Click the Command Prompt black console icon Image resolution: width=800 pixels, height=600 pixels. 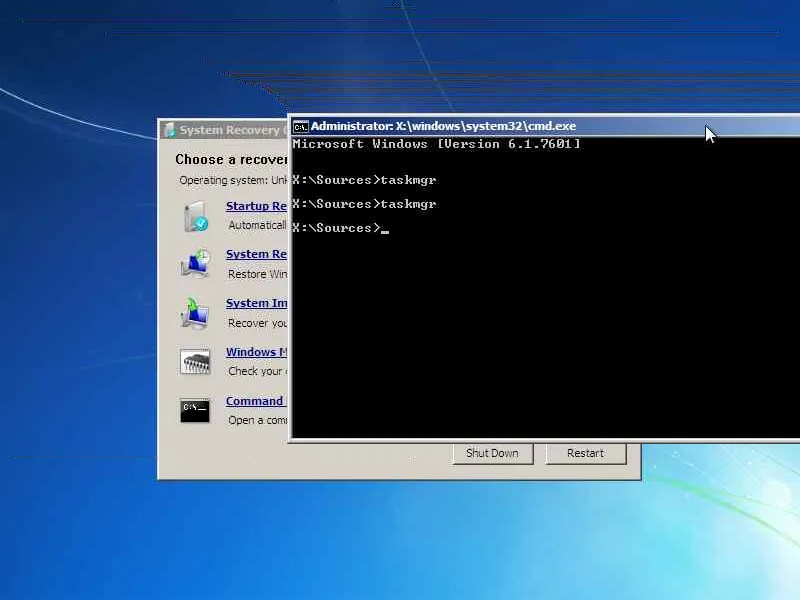click(x=195, y=410)
